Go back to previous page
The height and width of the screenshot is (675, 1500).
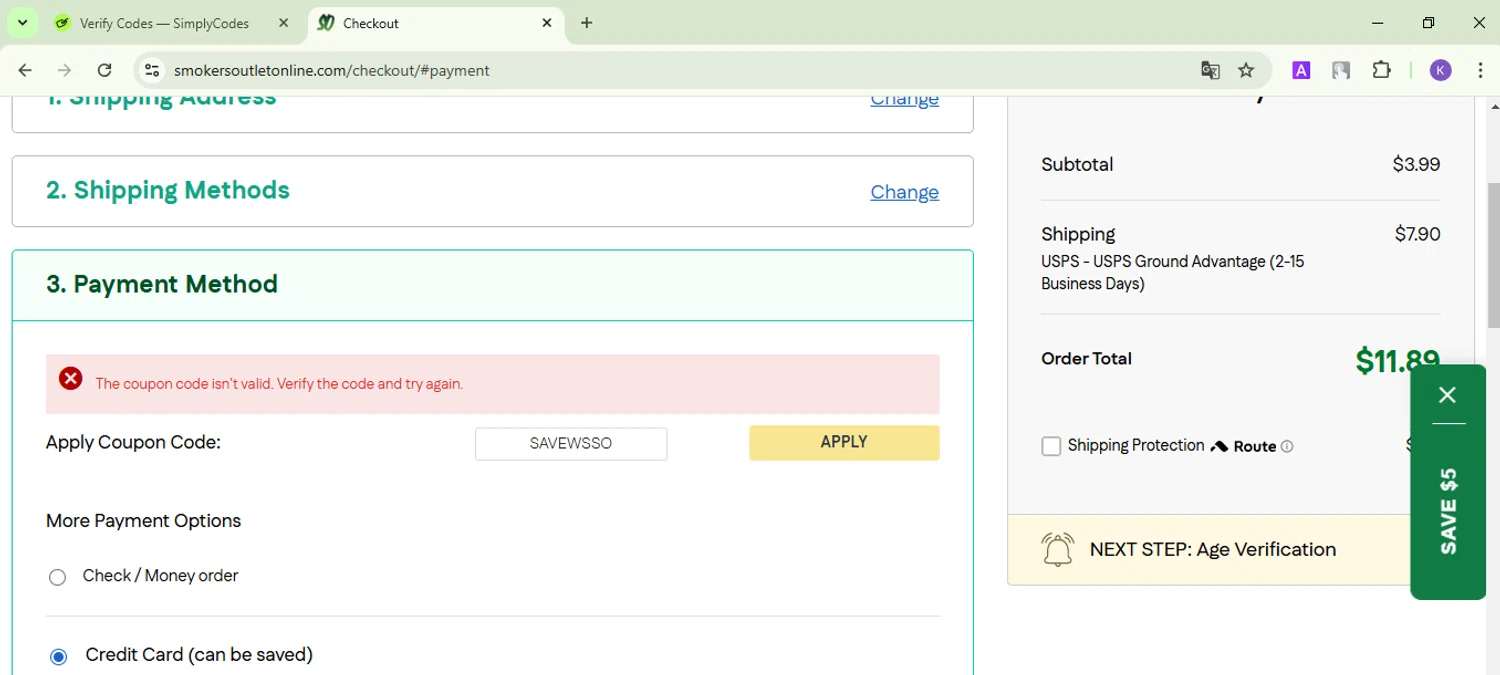pyautogui.click(x=25, y=70)
